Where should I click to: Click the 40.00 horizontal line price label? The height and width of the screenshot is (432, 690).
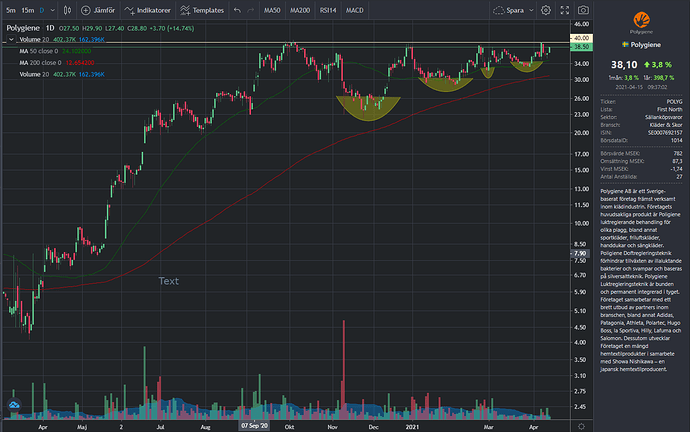[x=581, y=38]
